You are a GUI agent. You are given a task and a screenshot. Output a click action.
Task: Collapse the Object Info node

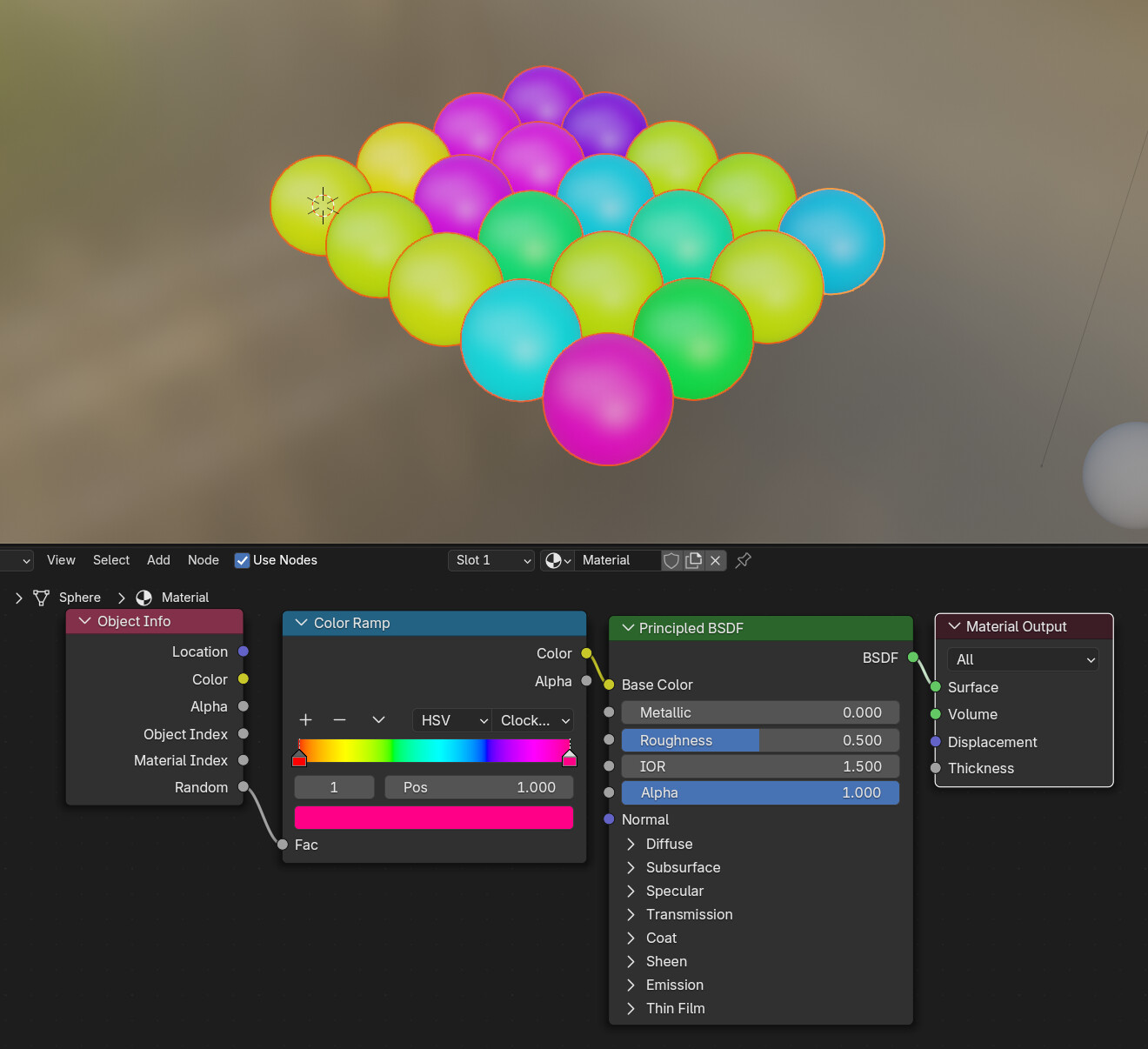(x=84, y=621)
